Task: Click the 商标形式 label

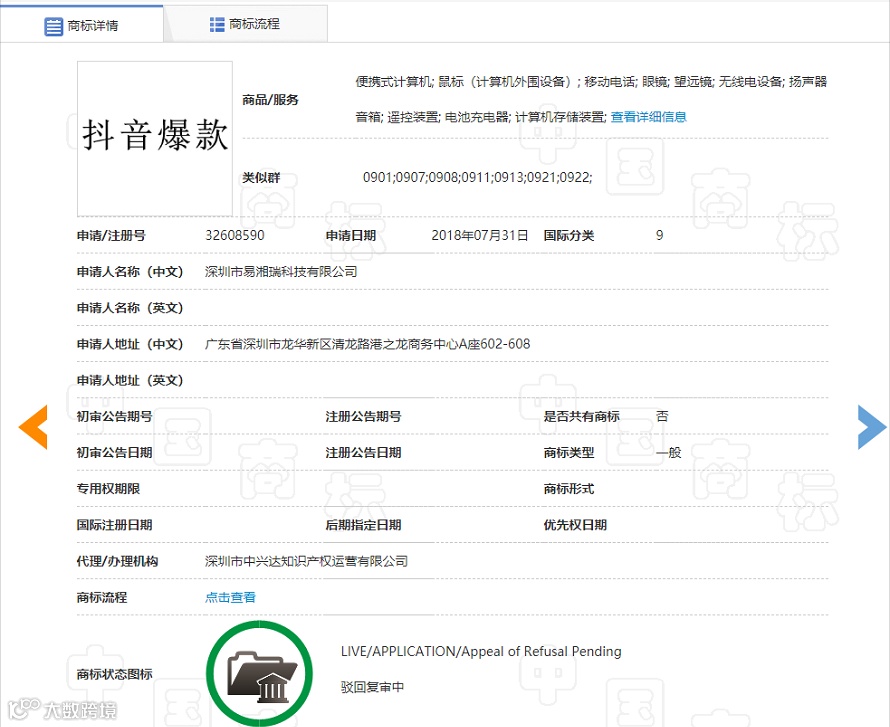Action: (x=569, y=489)
